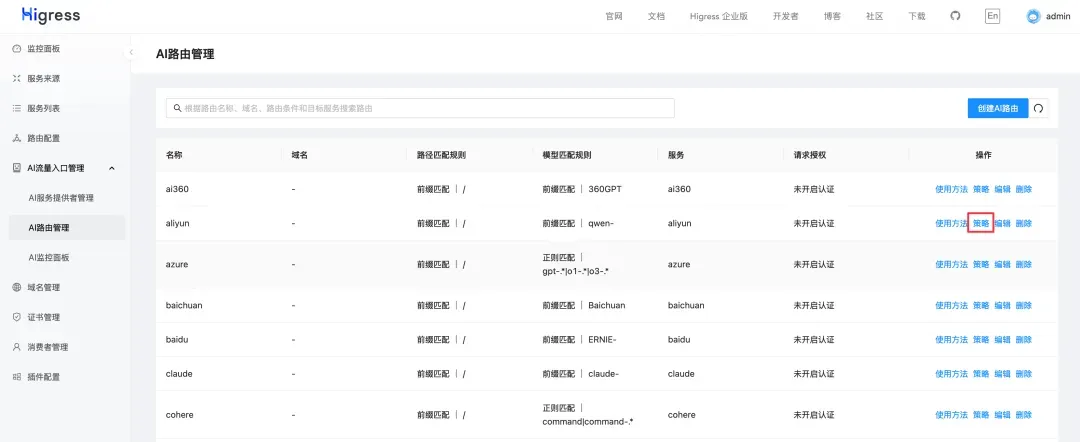The image size is (1080, 442).
Task: Open Higress 企业版 link
Action: tap(718, 17)
